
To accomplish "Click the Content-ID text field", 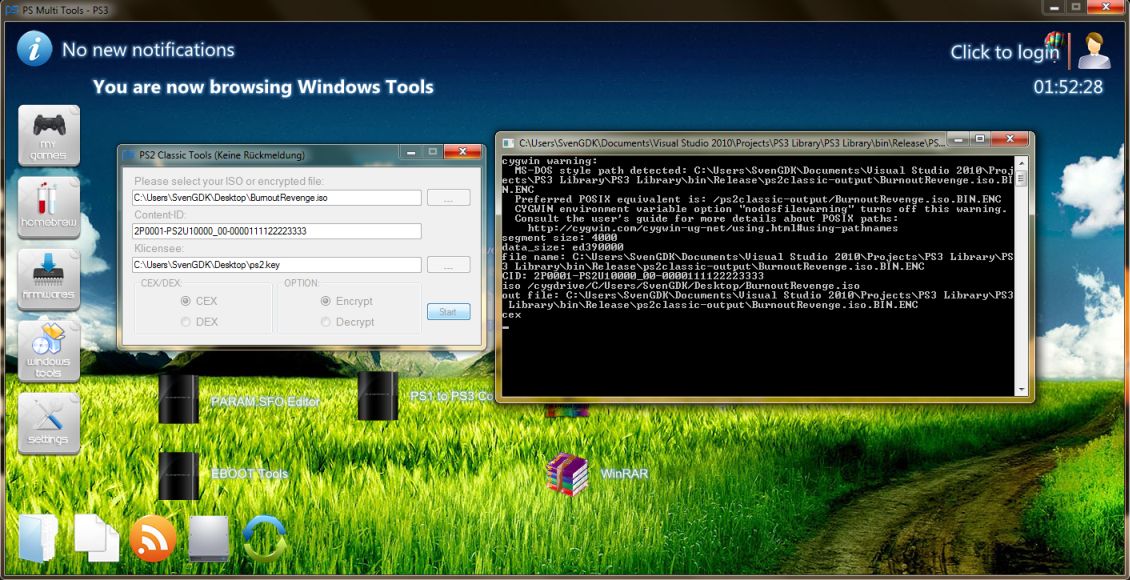I will pos(276,231).
